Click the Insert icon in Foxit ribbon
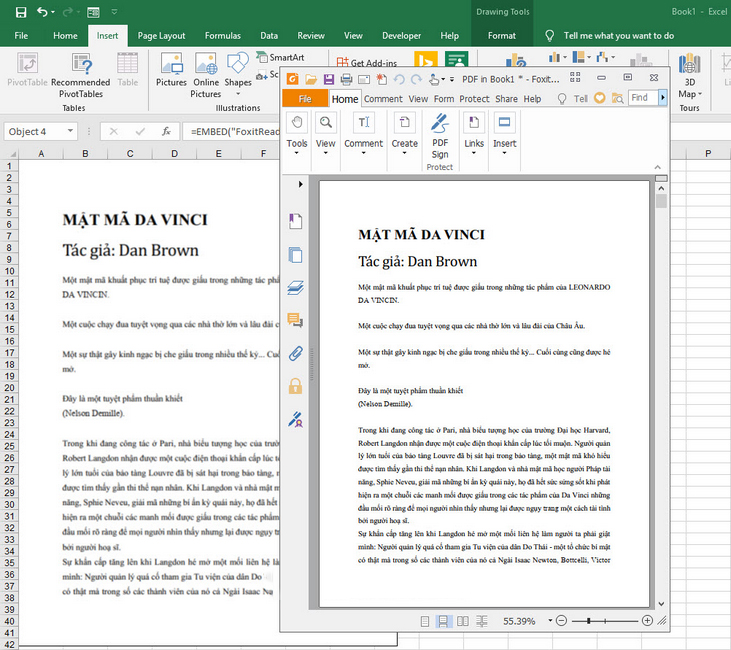731x650 pixels. click(504, 123)
